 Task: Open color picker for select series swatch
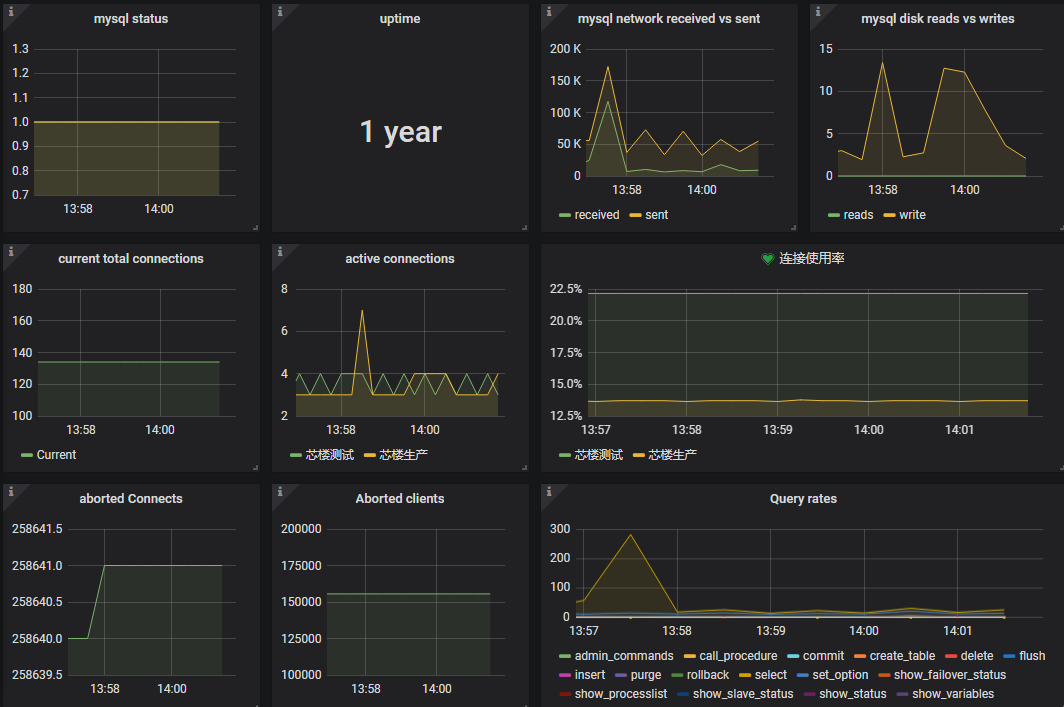point(745,676)
